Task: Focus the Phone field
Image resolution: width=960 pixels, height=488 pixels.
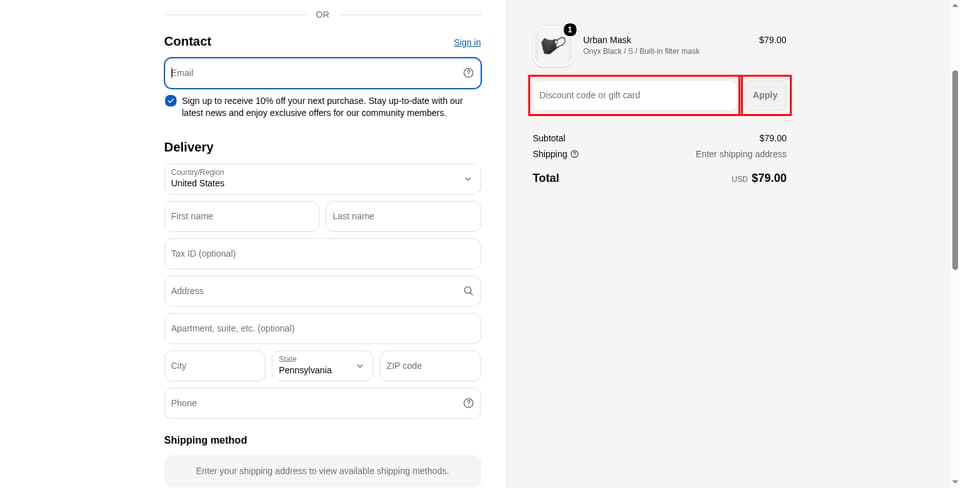Action: tap(323, 403)
